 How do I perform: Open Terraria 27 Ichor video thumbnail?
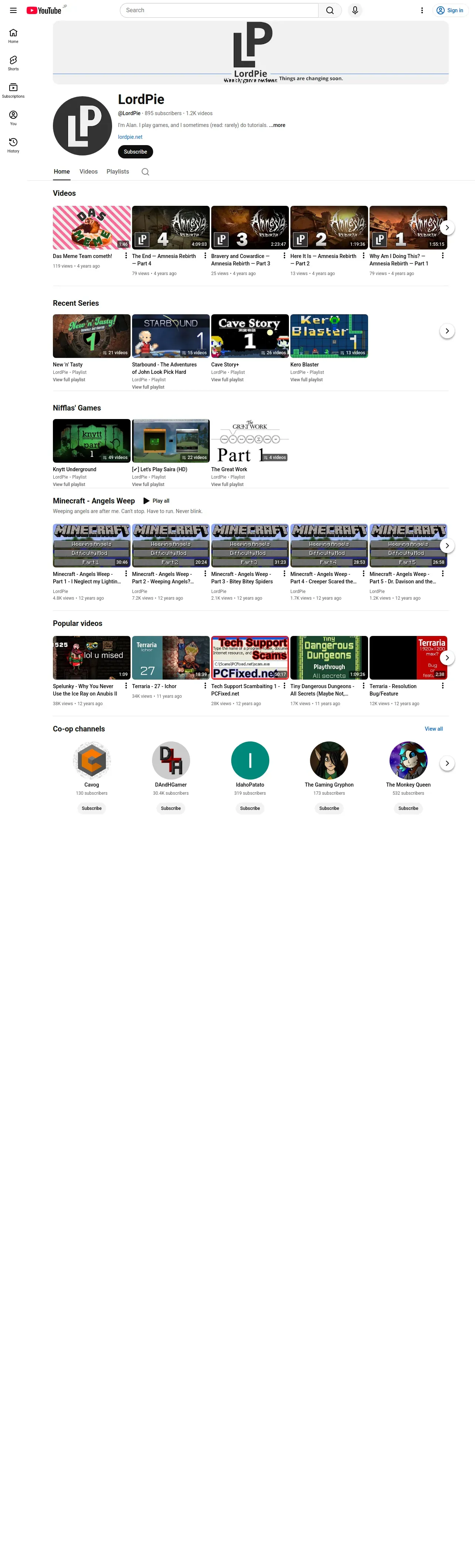pyautogui.click(x=171, y=657)
